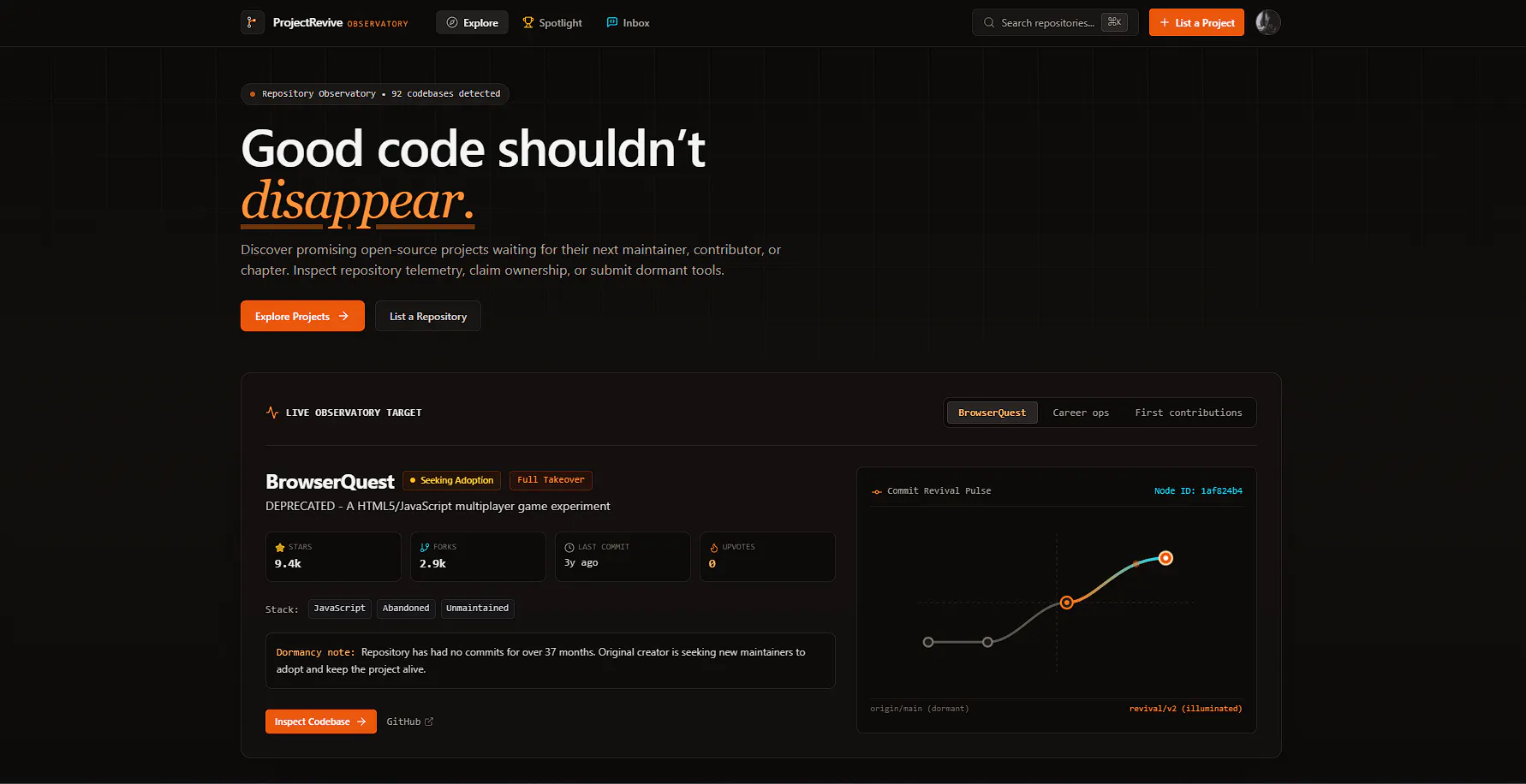Viewport: 1526px width, 784px height.
Task: Click the Inspect Codebase button
Action: pyautogui.click(x=320, y=722)
